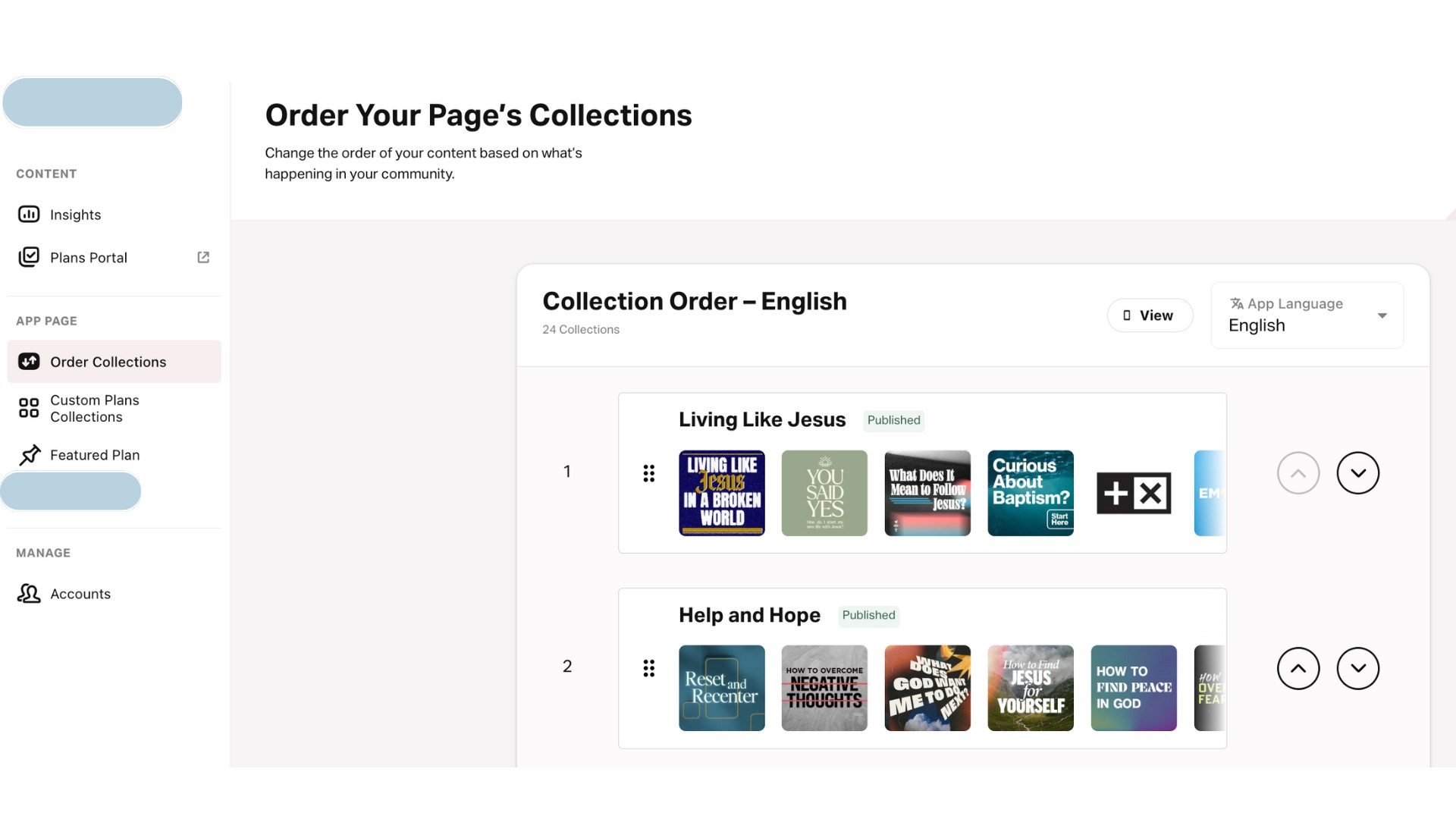Move Help and Hope collection down
The image size is (1456, 819).
click(x=1357, y=668)
